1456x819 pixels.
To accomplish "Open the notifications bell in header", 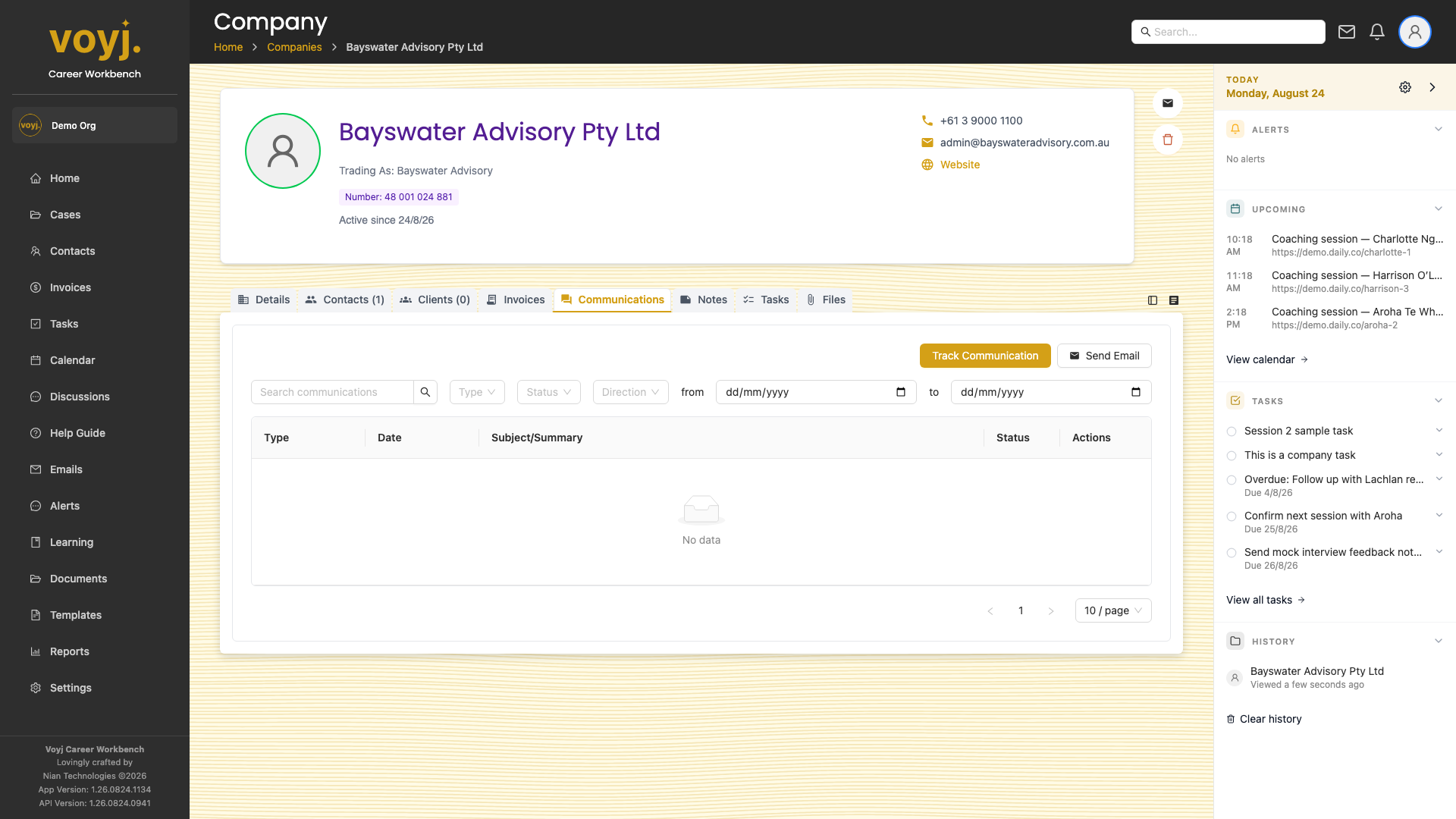I will click(1377, 32).
